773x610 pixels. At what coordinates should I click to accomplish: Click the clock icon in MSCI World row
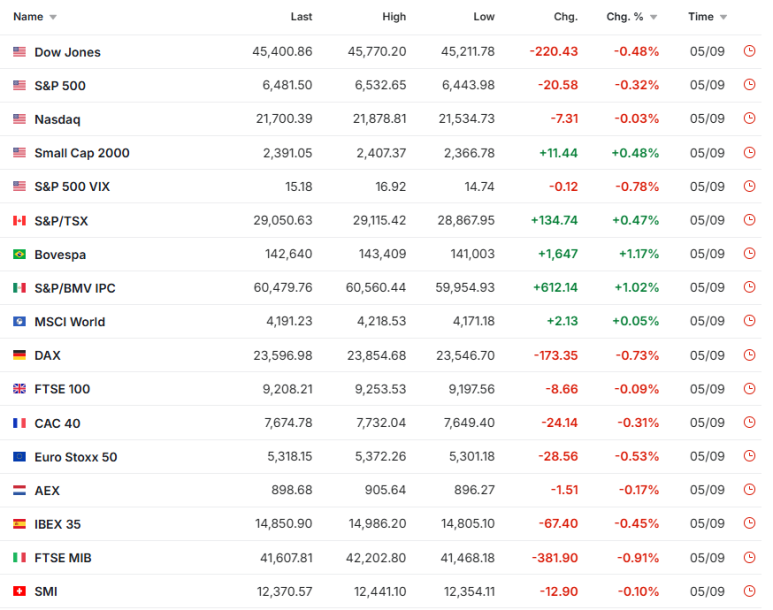749,321
